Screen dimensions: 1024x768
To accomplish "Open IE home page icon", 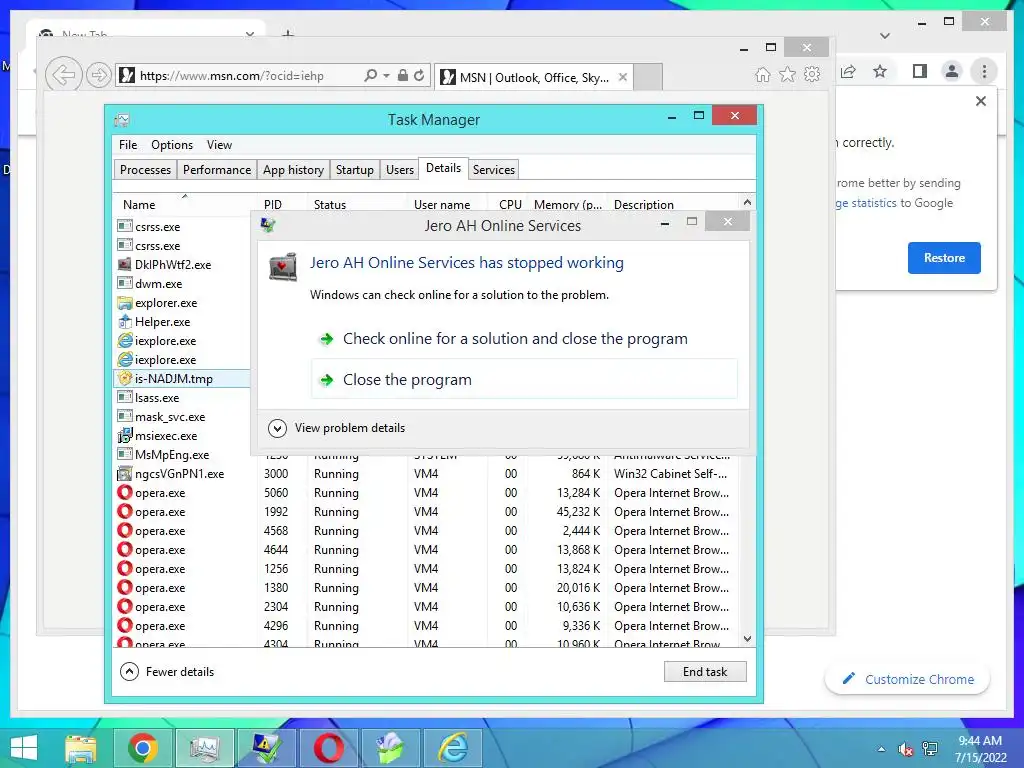I will pyautogui.click(x=763, y=74).
